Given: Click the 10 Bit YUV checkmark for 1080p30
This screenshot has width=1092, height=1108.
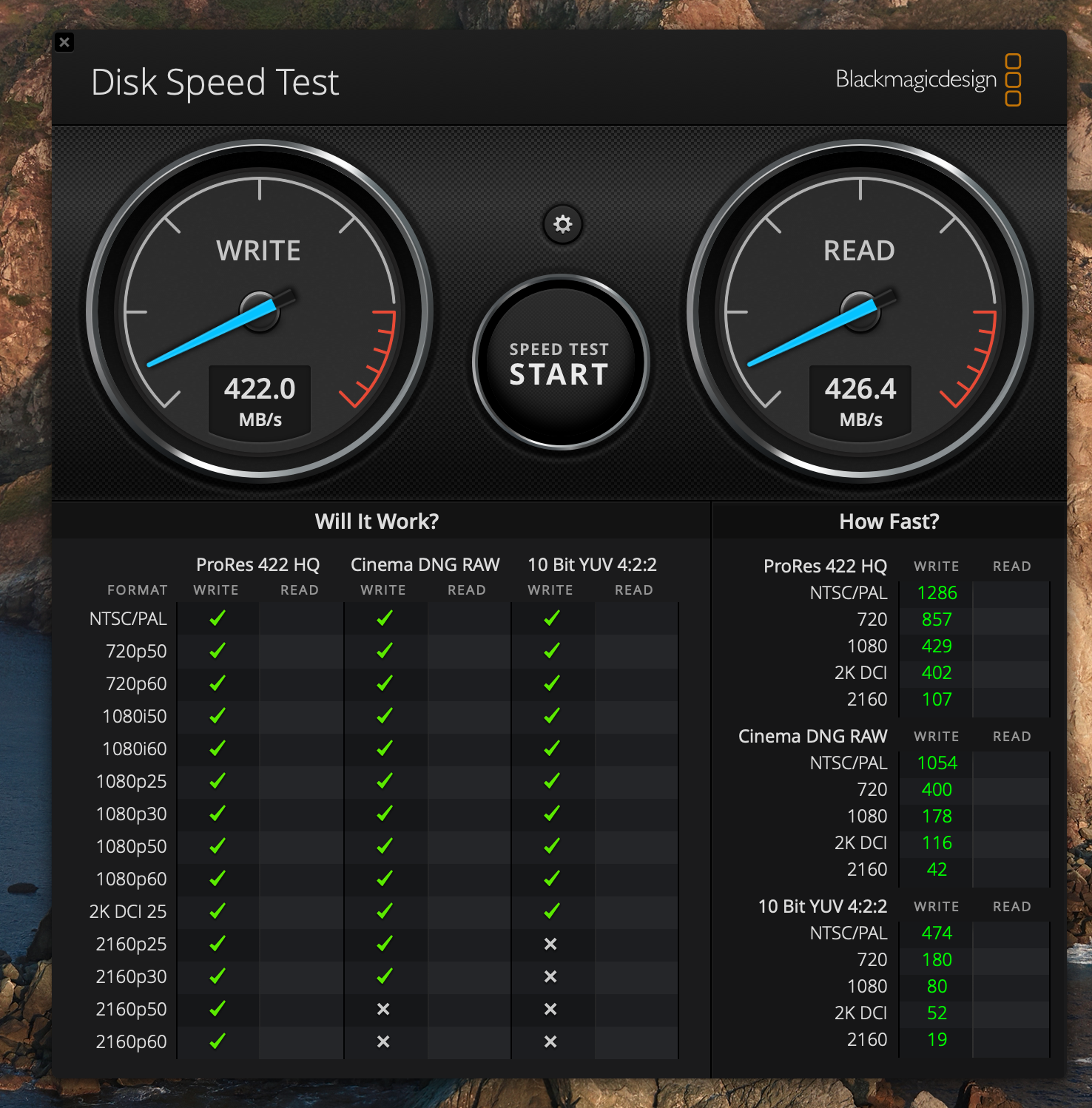Looking at the screenshot, I should [x=552, y=814].
